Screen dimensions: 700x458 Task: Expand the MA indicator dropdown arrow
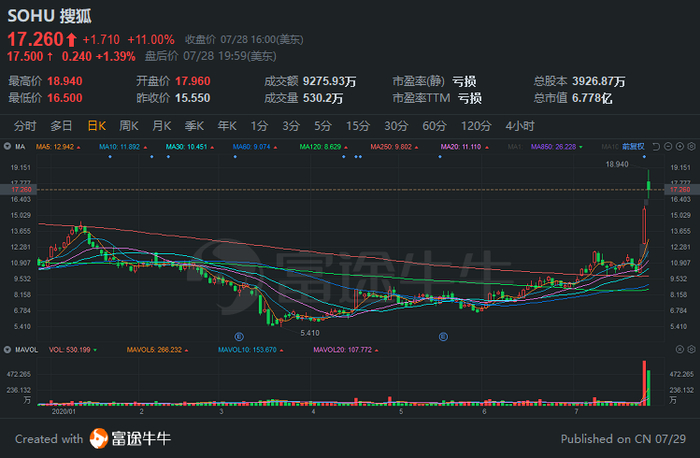click(7, 146)
